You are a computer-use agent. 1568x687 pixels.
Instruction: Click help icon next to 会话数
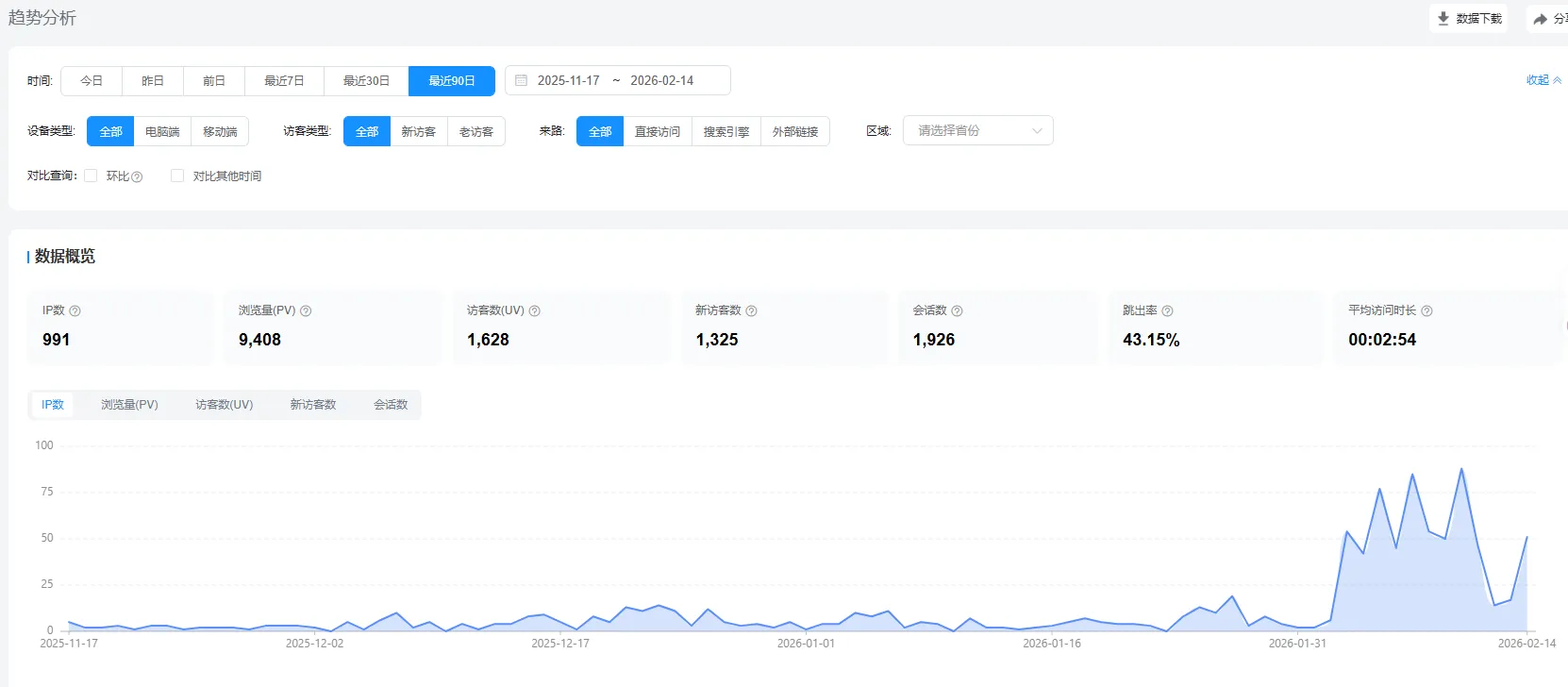[x=958, y=311]
